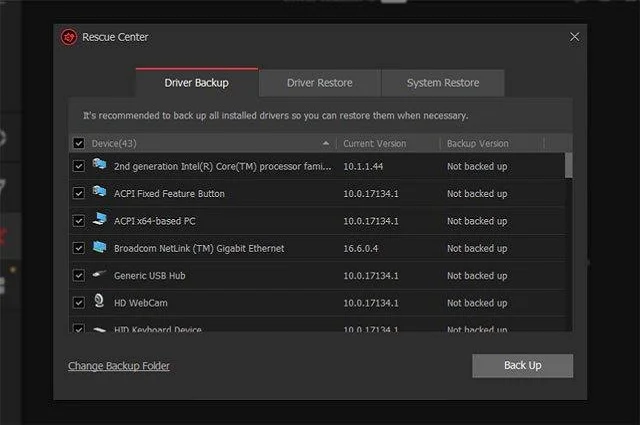
Task: Click Not backed up in the HD WebCam row
Action: (477, 303)
